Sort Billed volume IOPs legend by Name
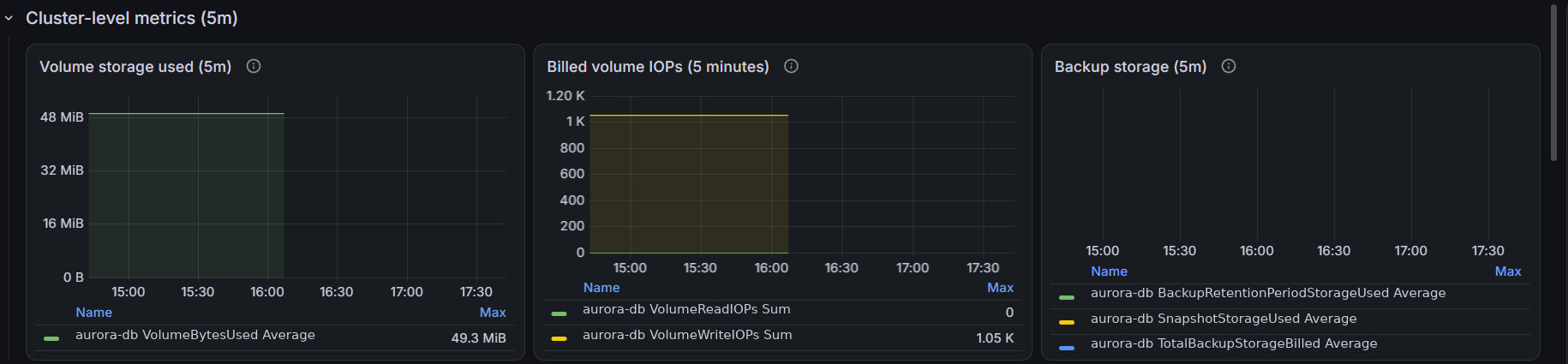Screen dimensions: 1568x364 click(601, 288)
